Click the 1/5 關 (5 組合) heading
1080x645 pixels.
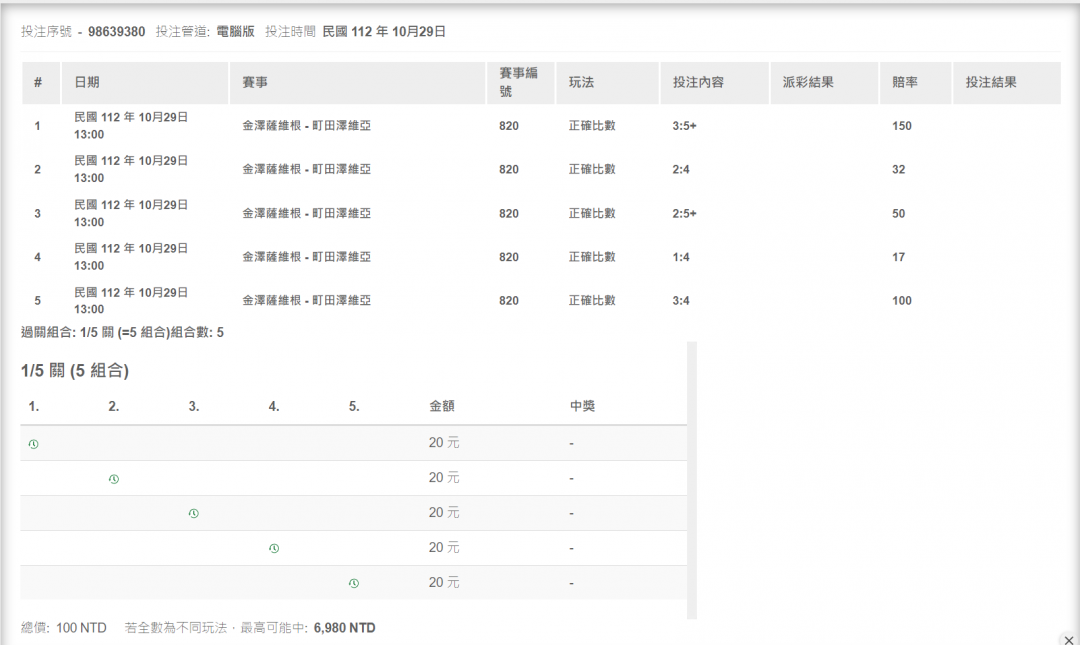(x=75, y=371)
